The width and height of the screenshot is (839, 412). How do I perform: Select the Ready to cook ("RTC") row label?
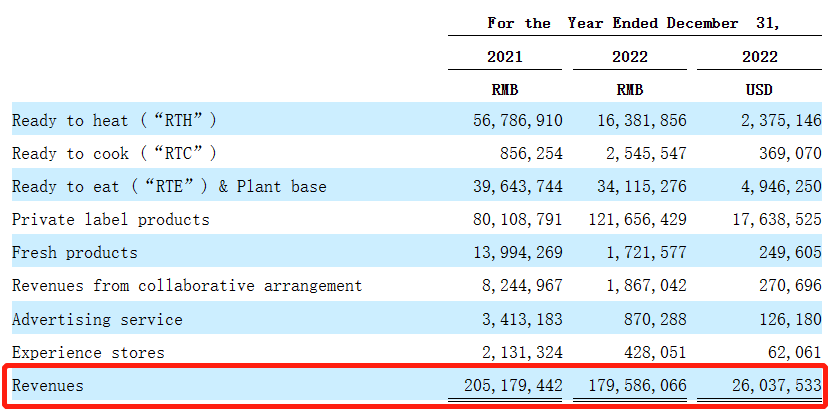[x=114, y=153]
